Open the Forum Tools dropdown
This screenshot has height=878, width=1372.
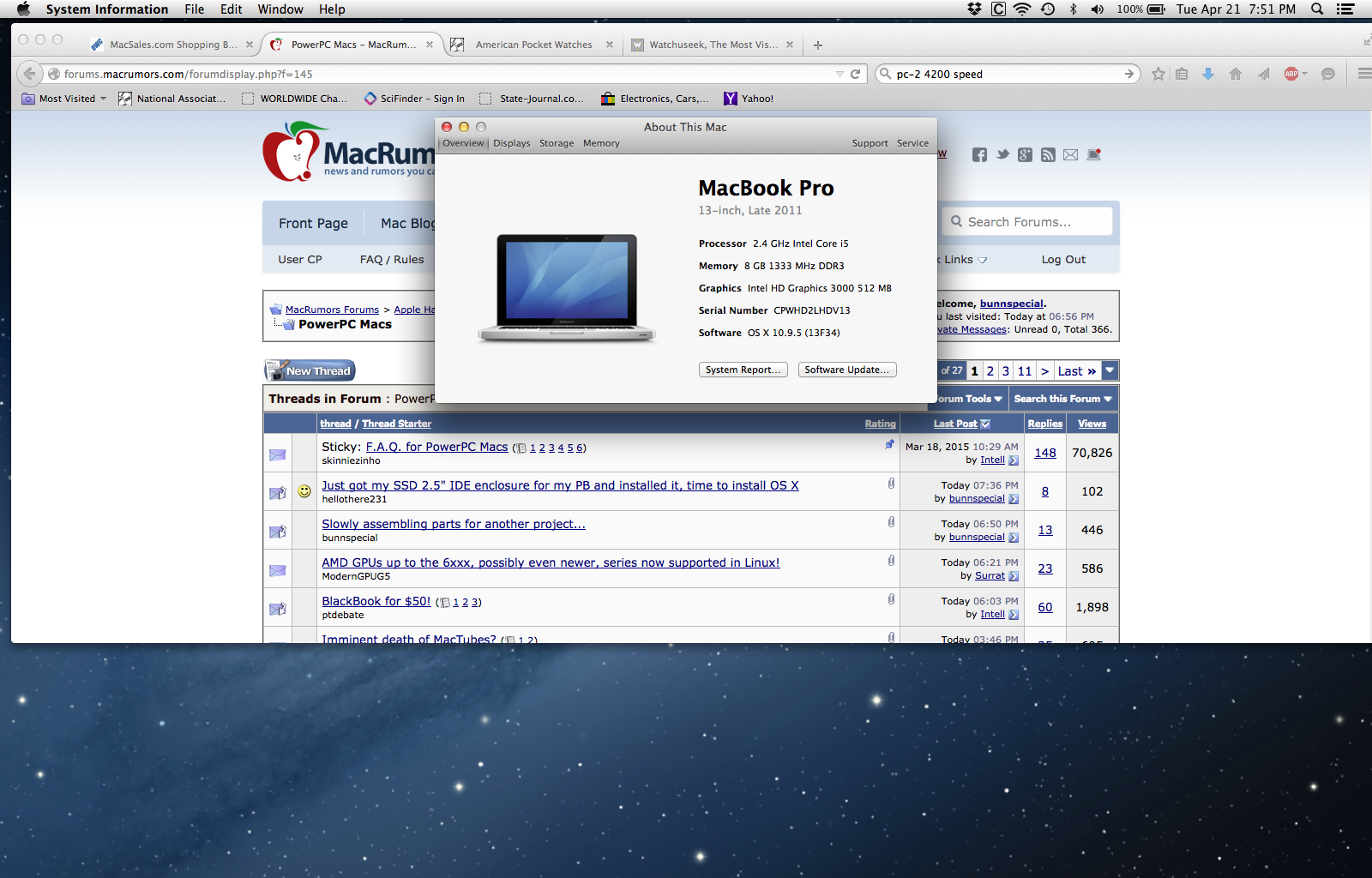(968, 399)
